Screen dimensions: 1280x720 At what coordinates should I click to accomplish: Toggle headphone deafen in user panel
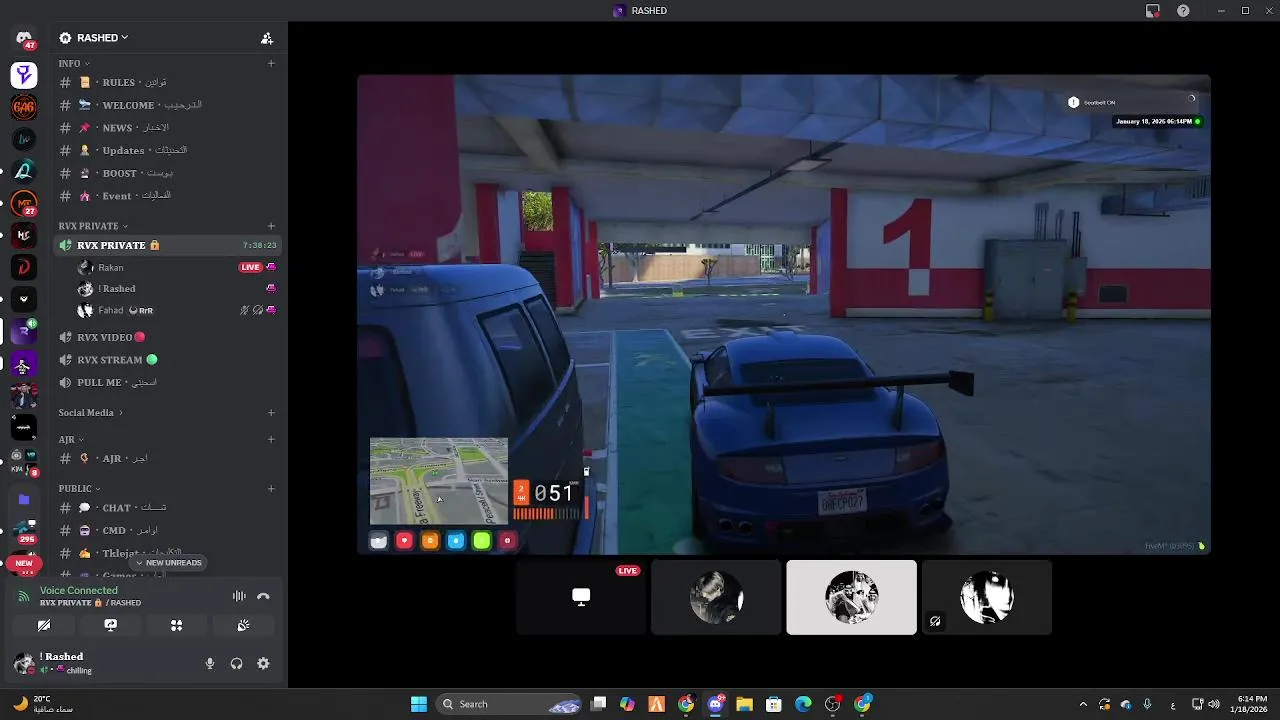click(x=236, y=663)
